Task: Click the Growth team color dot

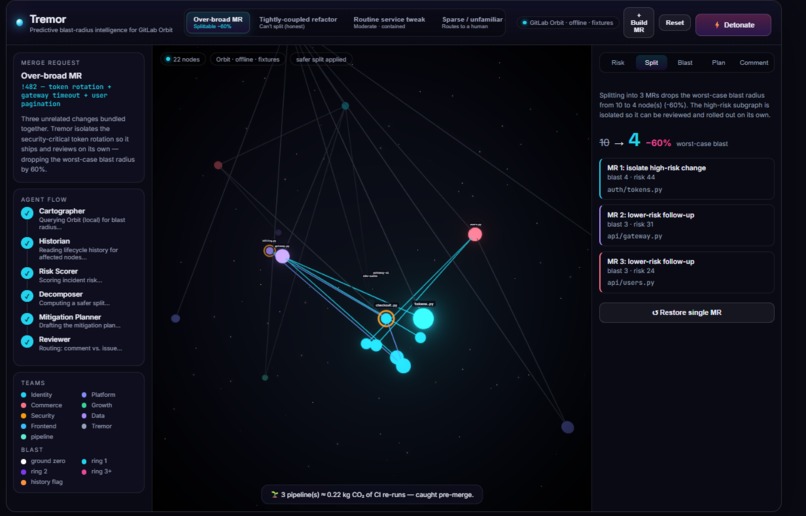Action: click(x=84, y=405)
